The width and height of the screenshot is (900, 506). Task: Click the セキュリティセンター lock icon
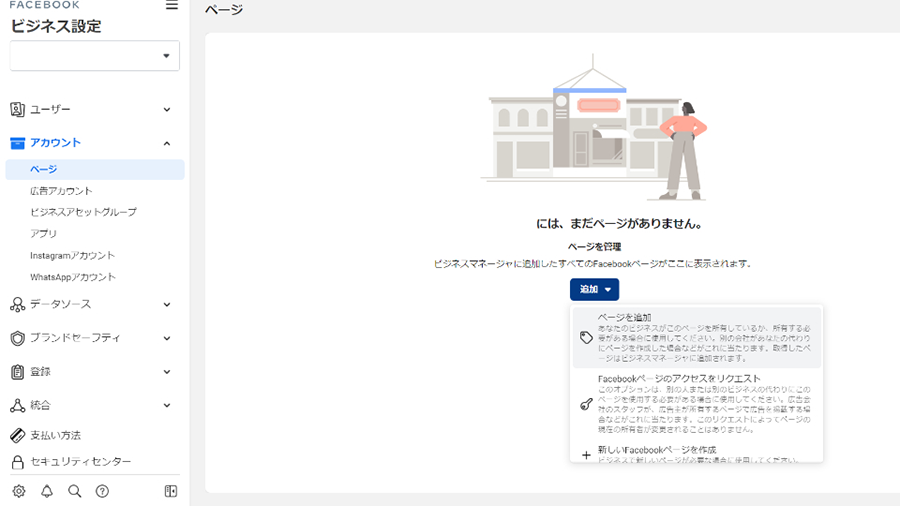[x=18, y=462]
